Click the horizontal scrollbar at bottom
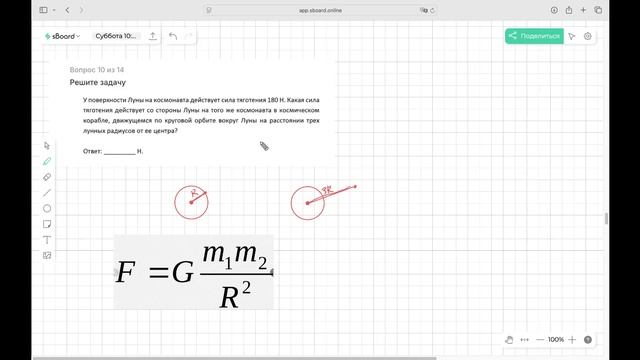The image size is (640, 360). pos(235,358)
